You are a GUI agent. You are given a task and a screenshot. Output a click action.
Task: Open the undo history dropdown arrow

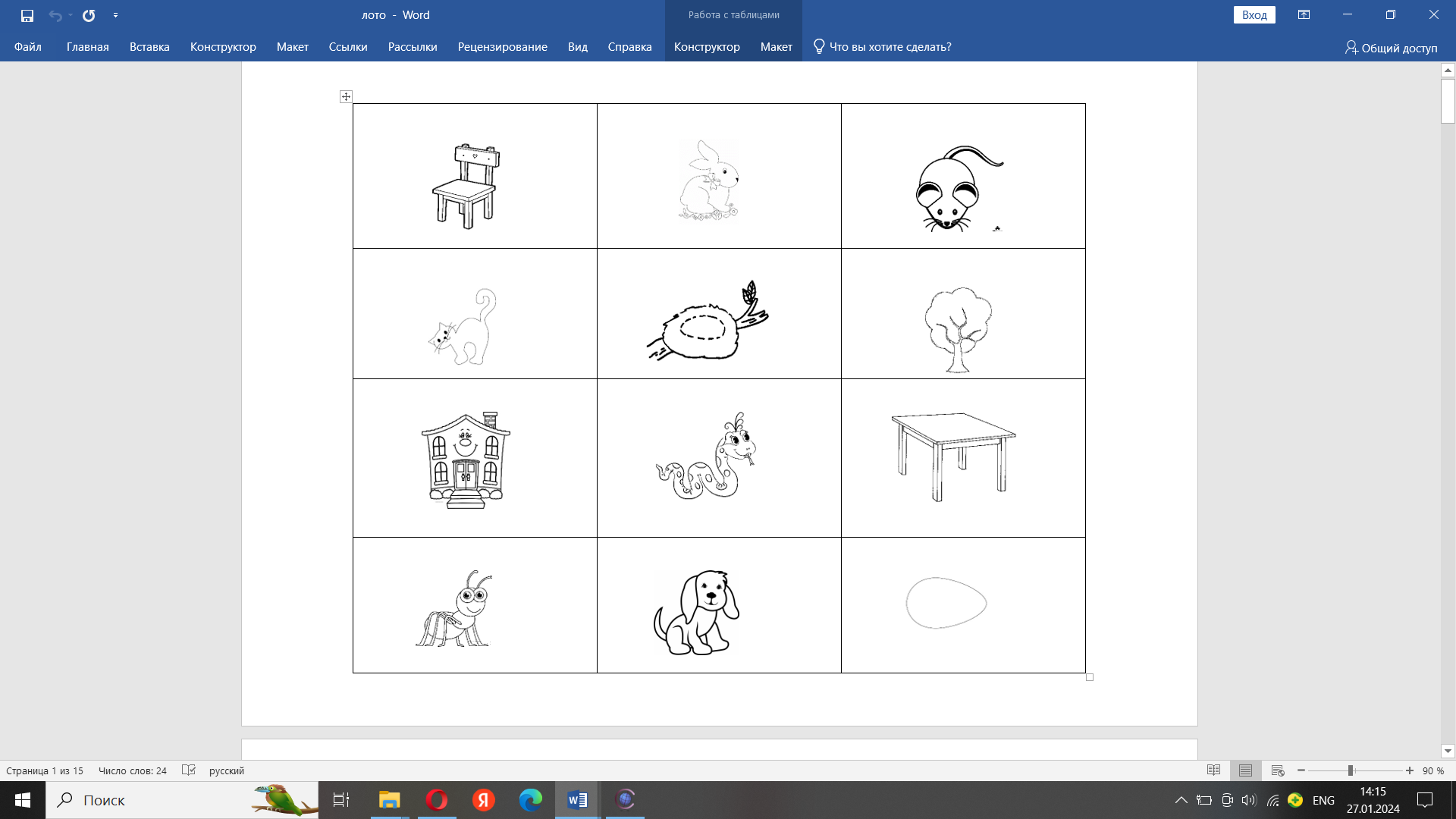(x=71, y=15)
